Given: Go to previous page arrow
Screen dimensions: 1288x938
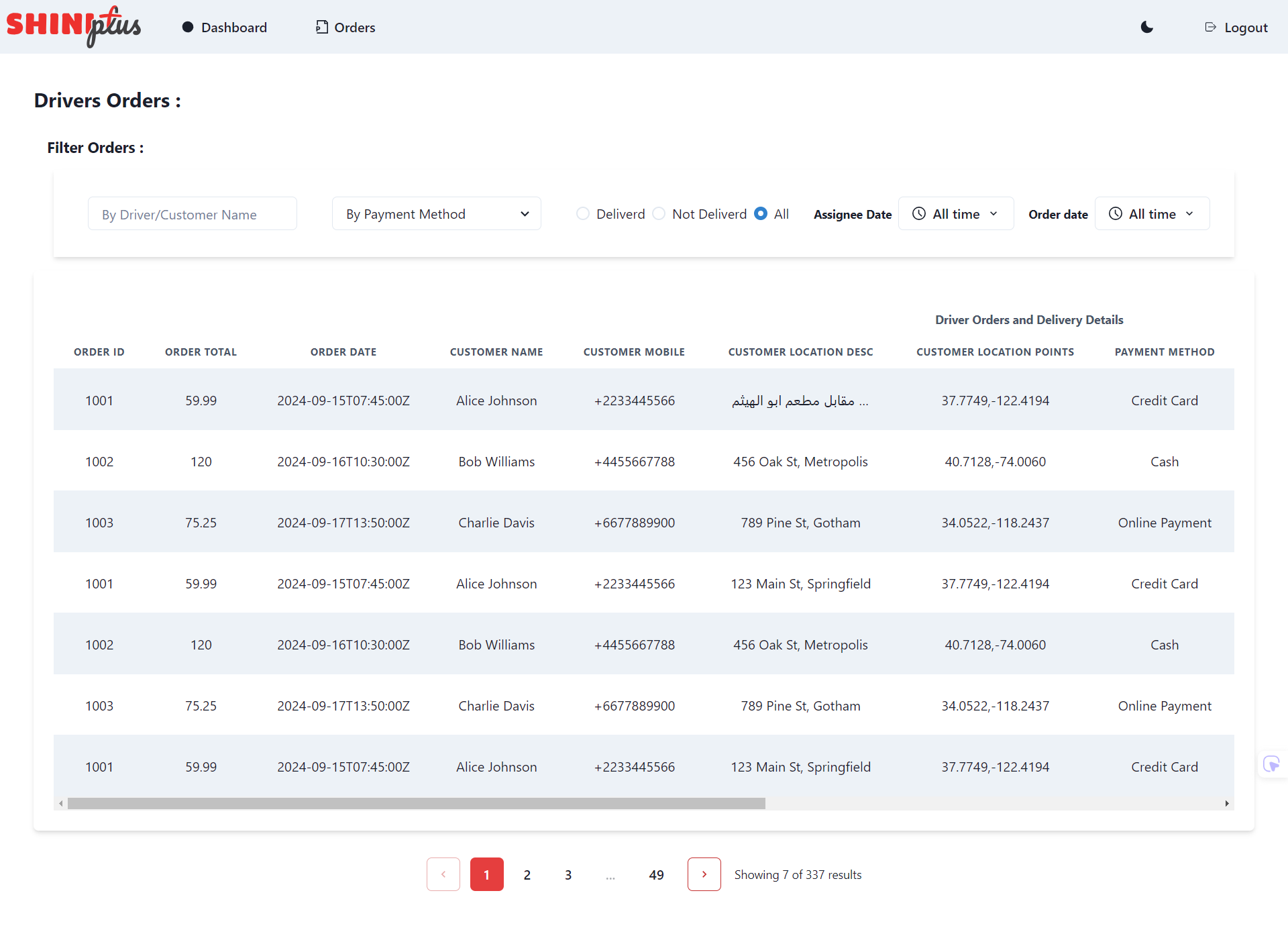Looking at the screenshot, I should point(443,874).
